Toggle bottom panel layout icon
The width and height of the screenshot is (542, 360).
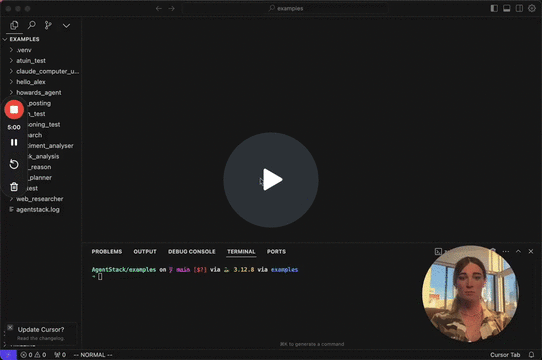(506, 8)
